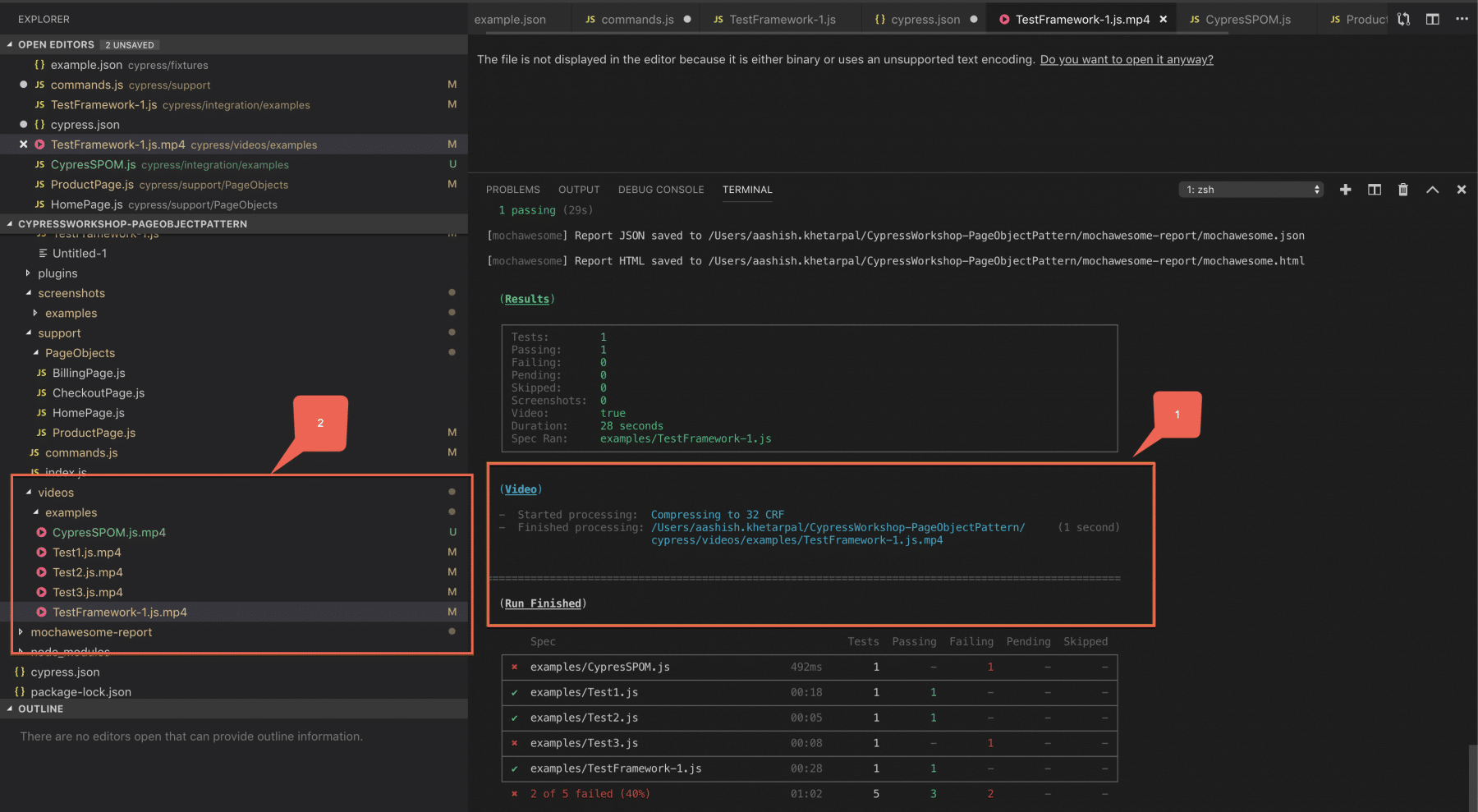Viewport: 1478px width, 812px height.
Task: Collapse the OUTLINE section
Action: coord(10,709)
